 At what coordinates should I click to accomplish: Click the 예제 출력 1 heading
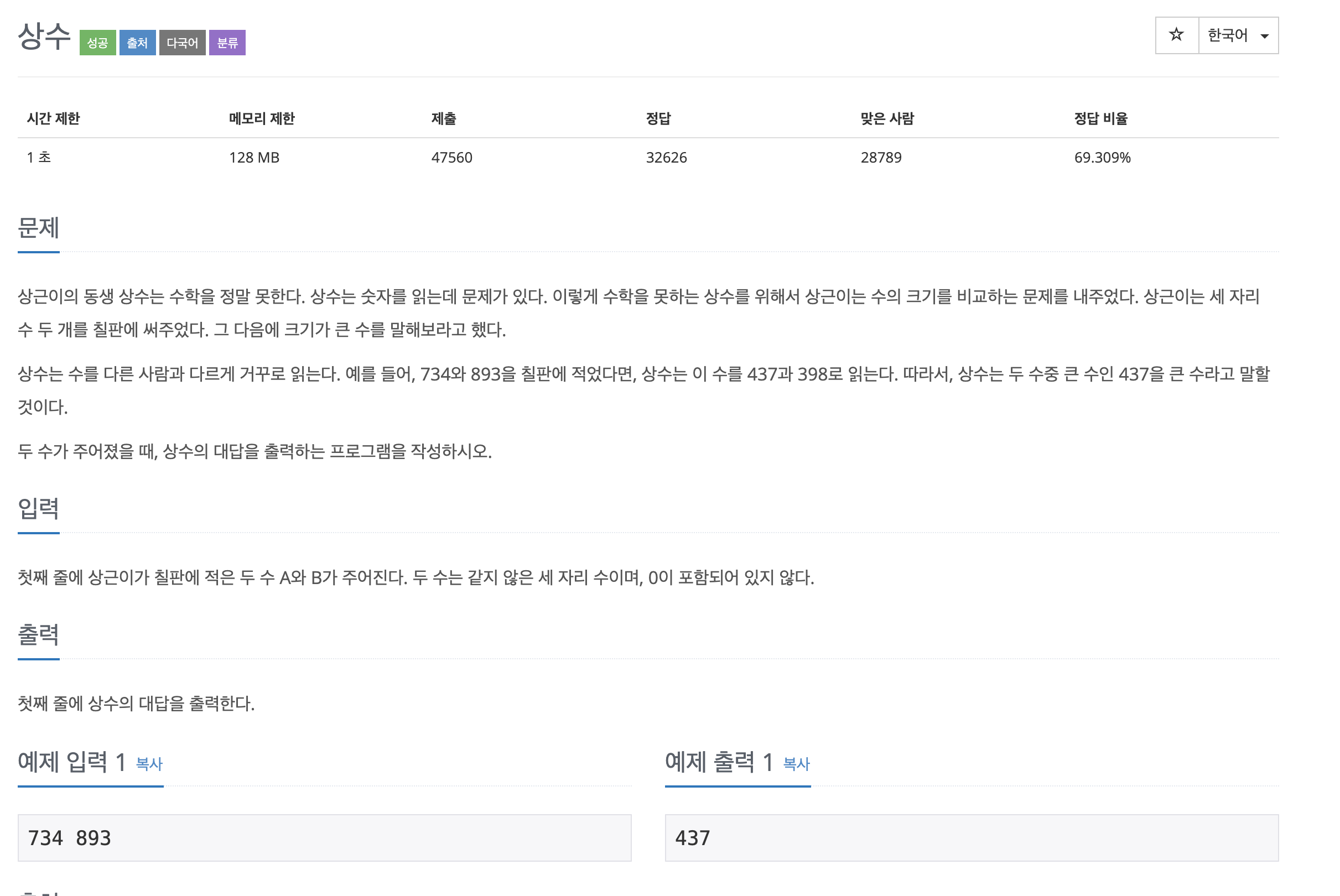click(x=718, y=762)
